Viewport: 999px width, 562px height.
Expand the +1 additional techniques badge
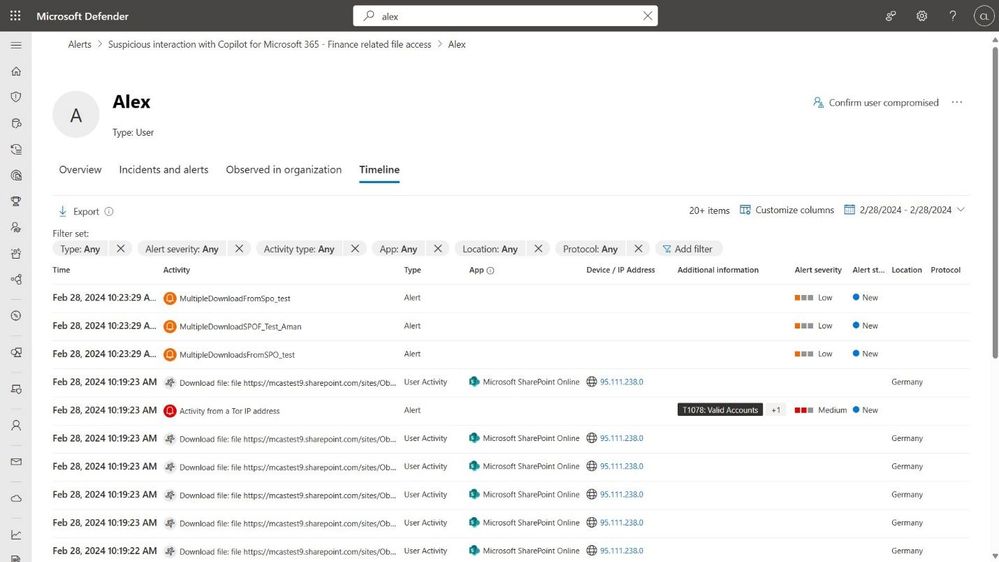click(775, 410)
